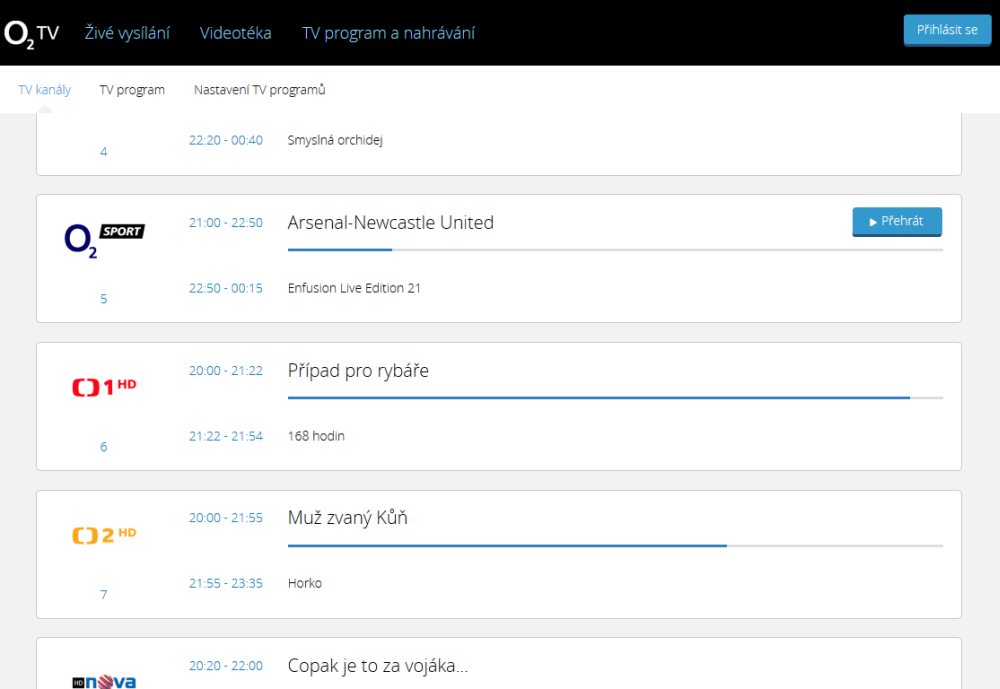The image size is (1000, 689).
Task: Open Nastavení TV programů tab
Action: pos(260,90)
